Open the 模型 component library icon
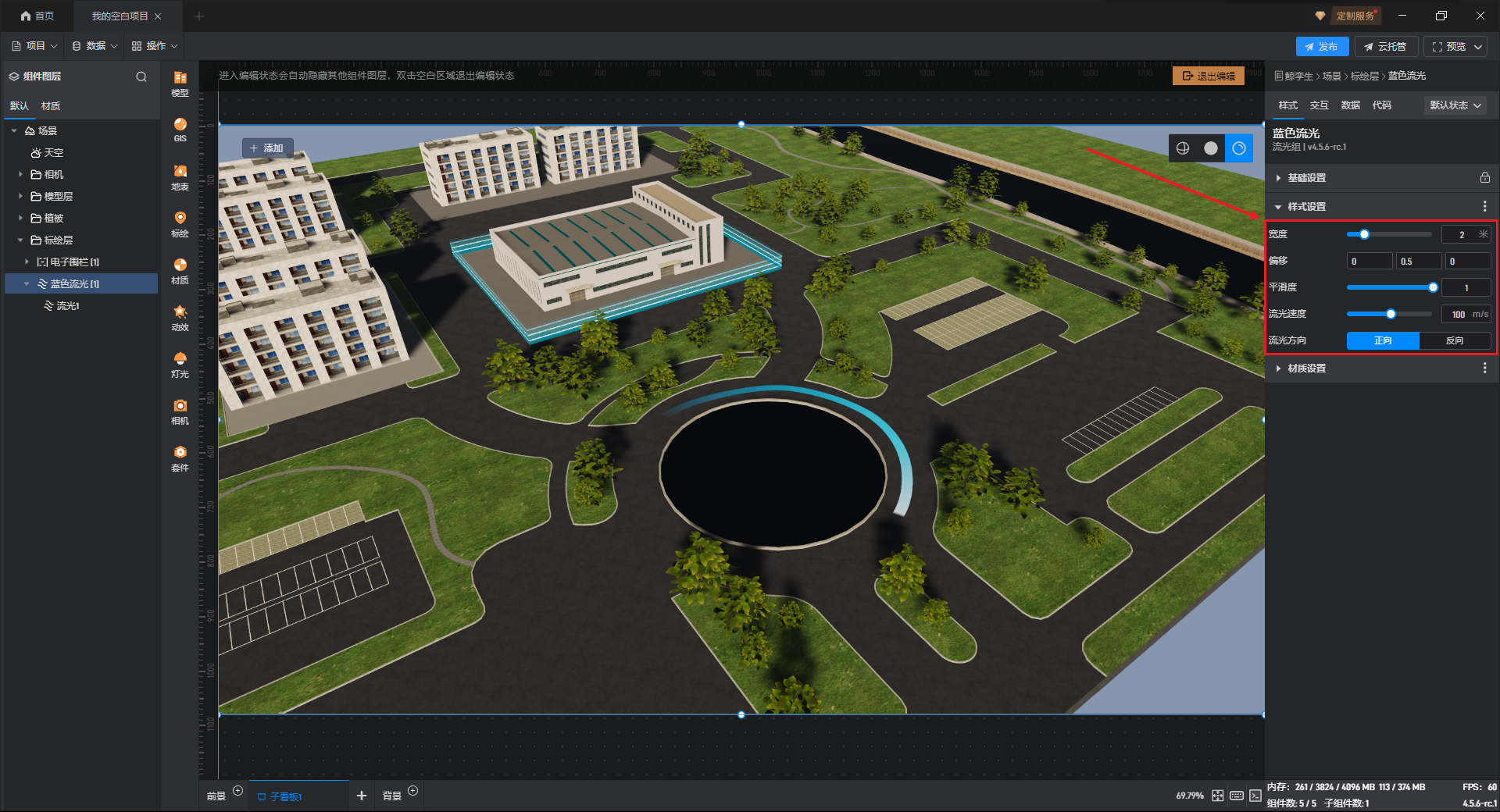This screenshot has height=812, width=1500. tap(180, 83)
